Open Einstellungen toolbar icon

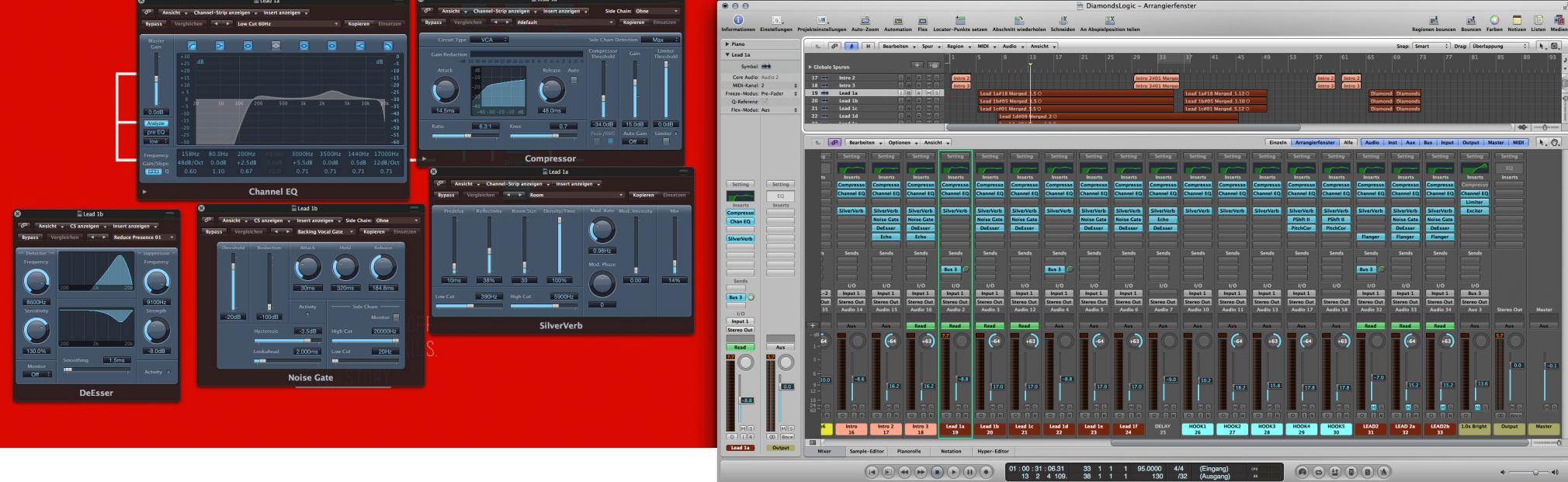click(x=776, y=20)
